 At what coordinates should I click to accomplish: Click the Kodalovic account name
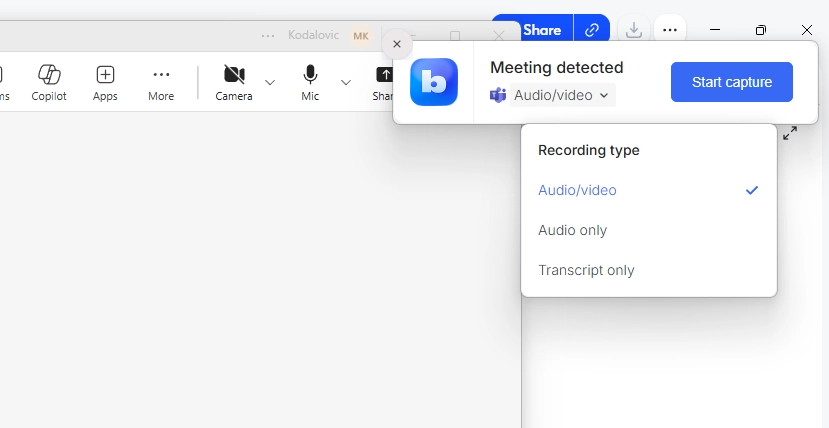(314, 35)
